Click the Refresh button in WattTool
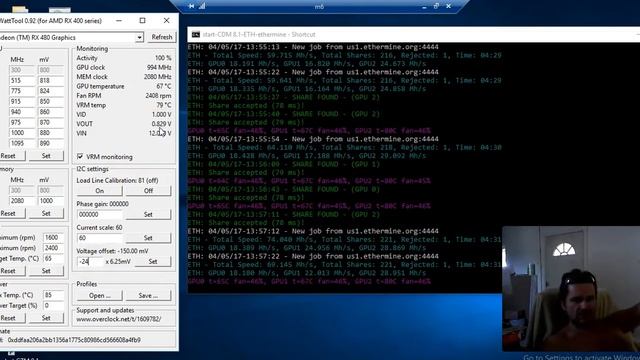 click(x=162, y=37)
